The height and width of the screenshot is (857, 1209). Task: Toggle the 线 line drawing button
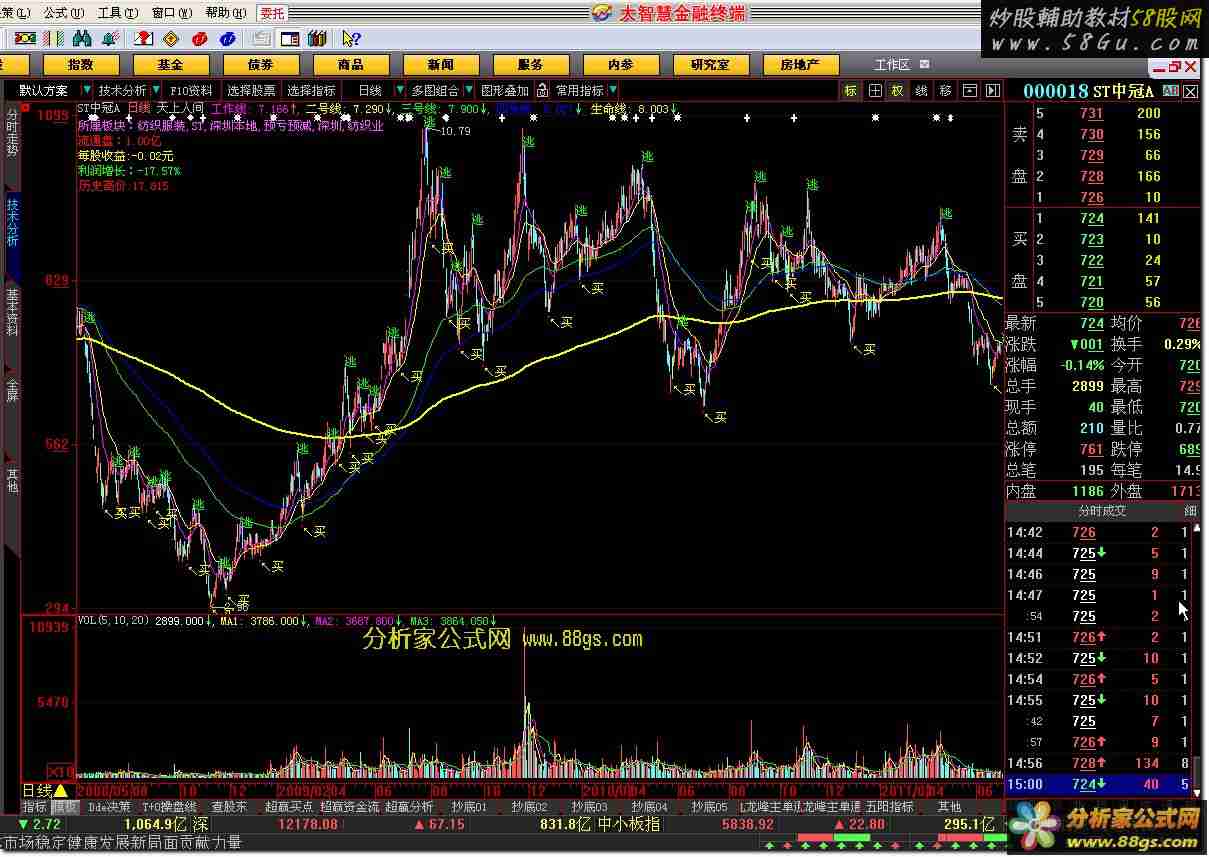pyautogui.click(x=921, y=90)
